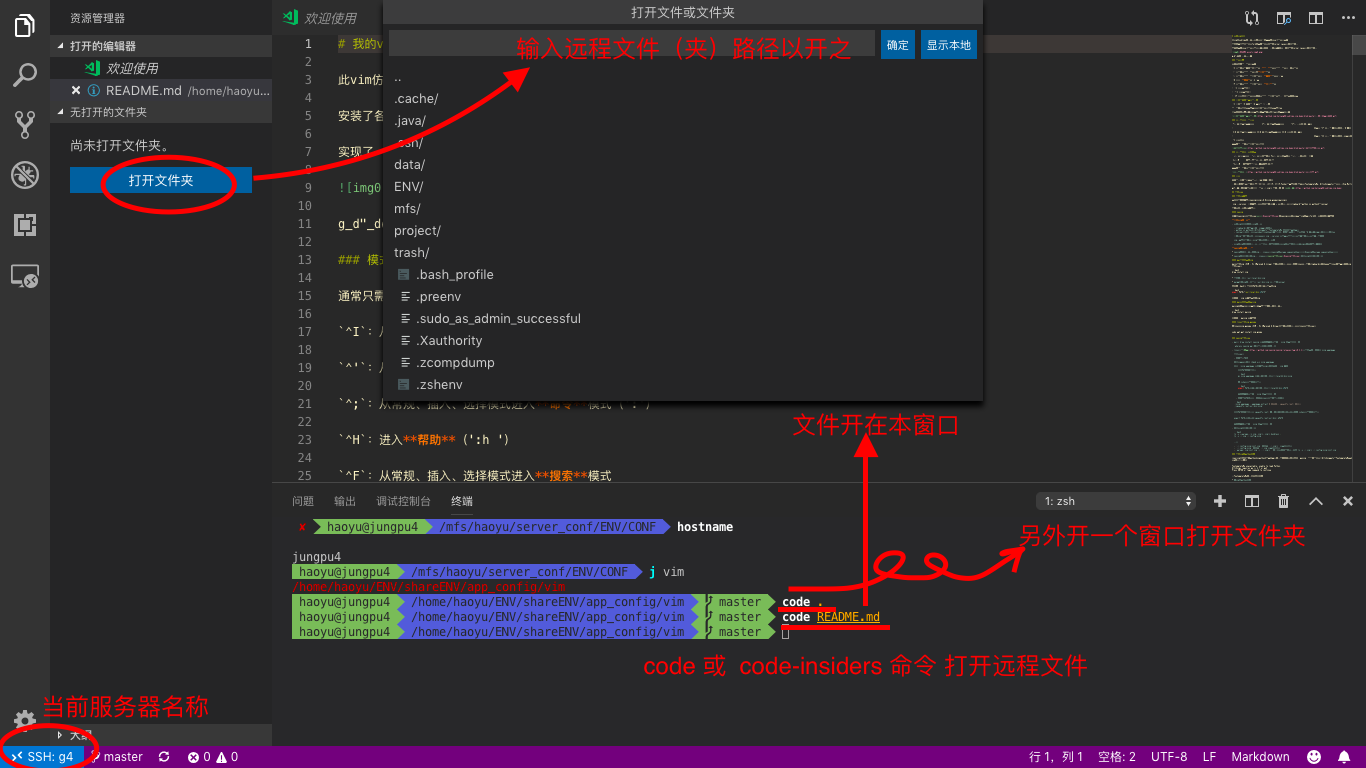Kill terminal with the trash icon

click(x=1284, y=501)
